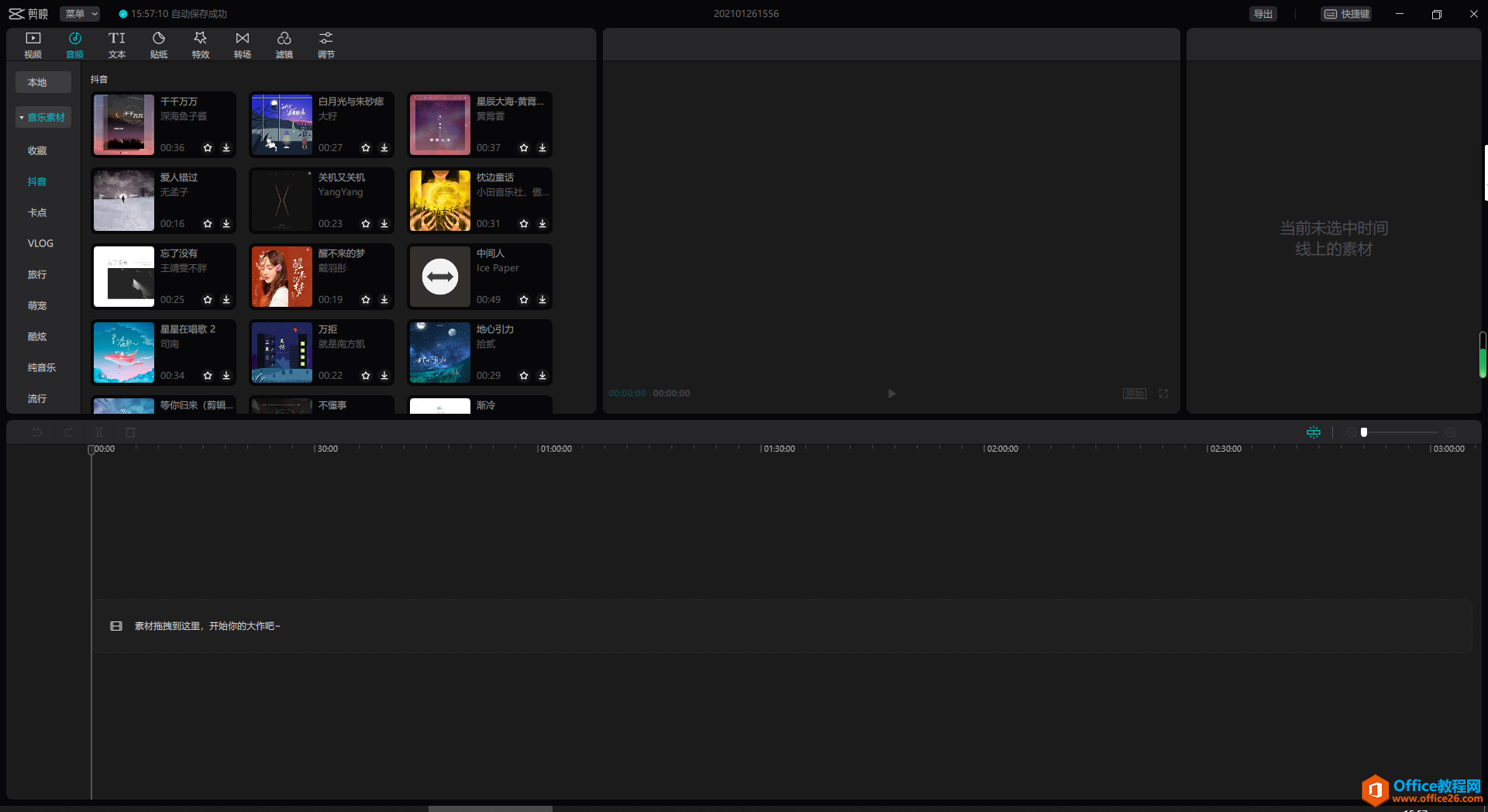This screenshot has width=1488, height=812.
Task: Favorite the song 千千万万
Action: pos(208,148)
